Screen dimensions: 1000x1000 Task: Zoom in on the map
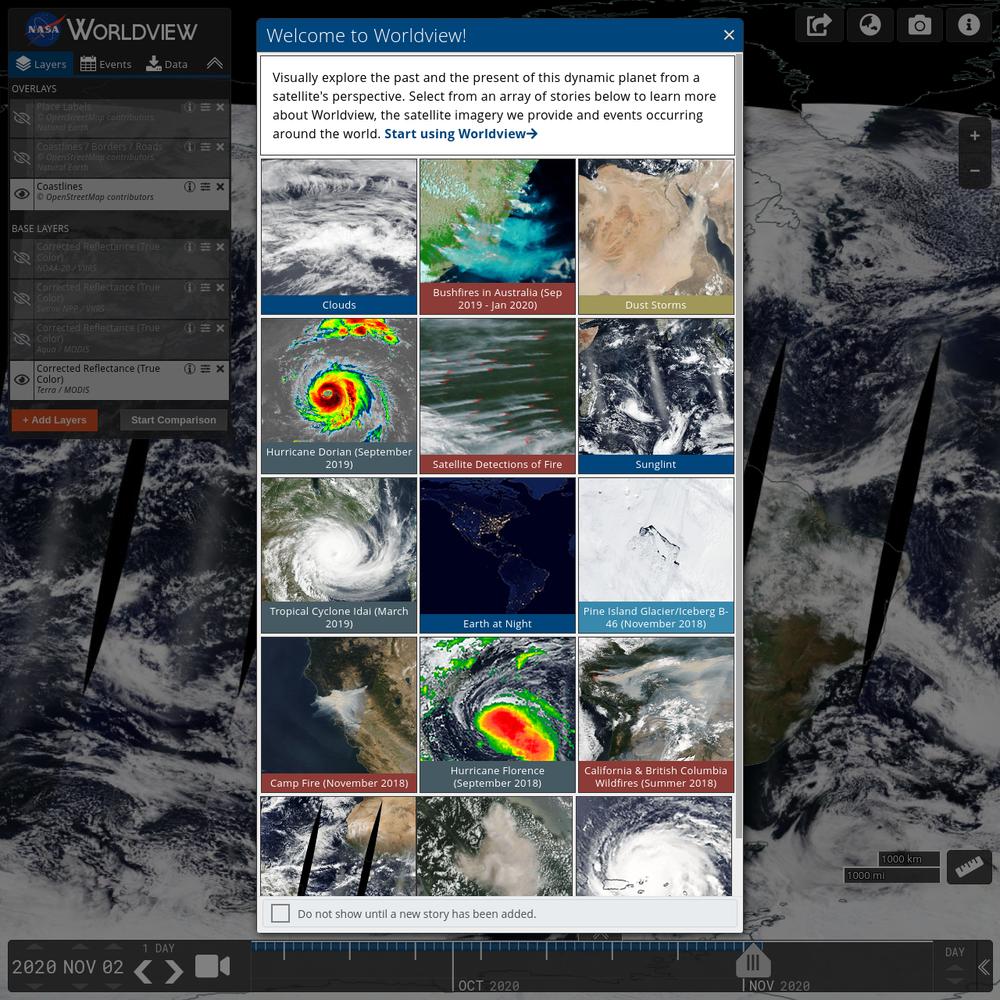974,136
